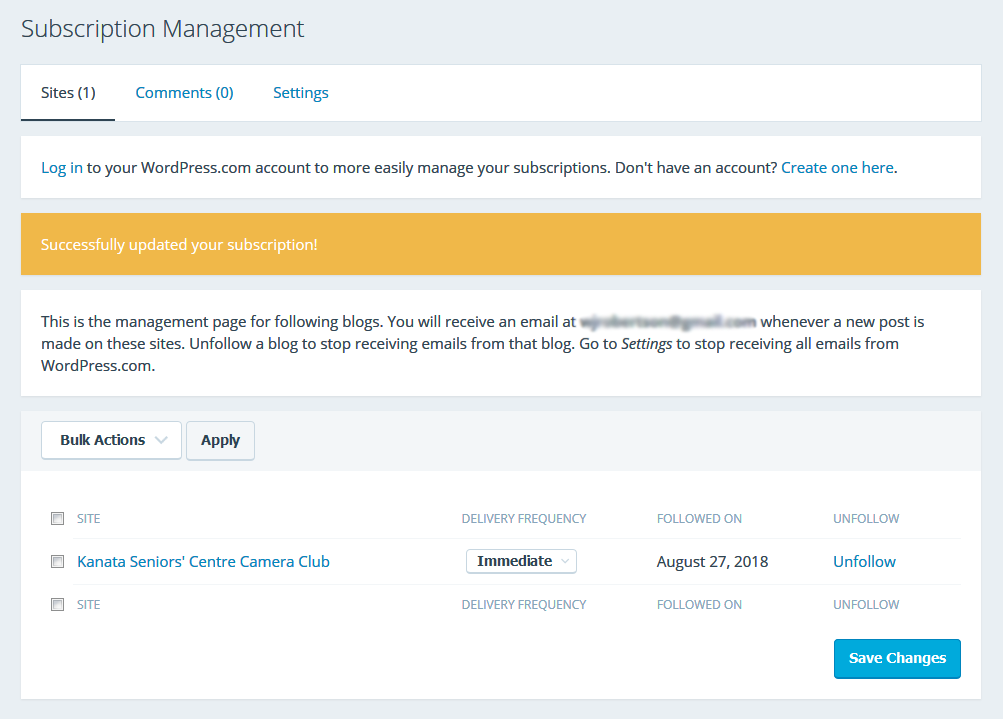Follow the 'Create one here' link
Screen dimensions: 1003x719
point(837,168)
